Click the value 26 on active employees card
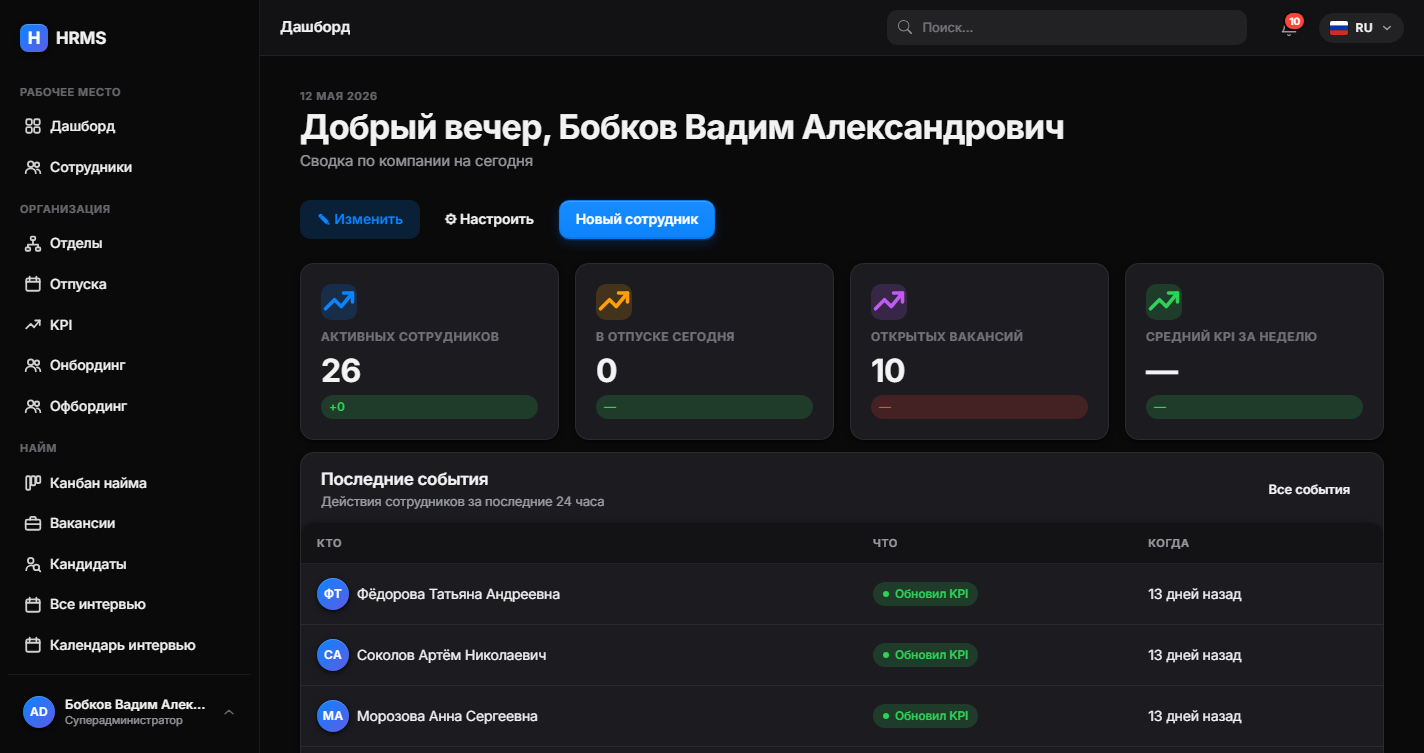 point(341,371)
